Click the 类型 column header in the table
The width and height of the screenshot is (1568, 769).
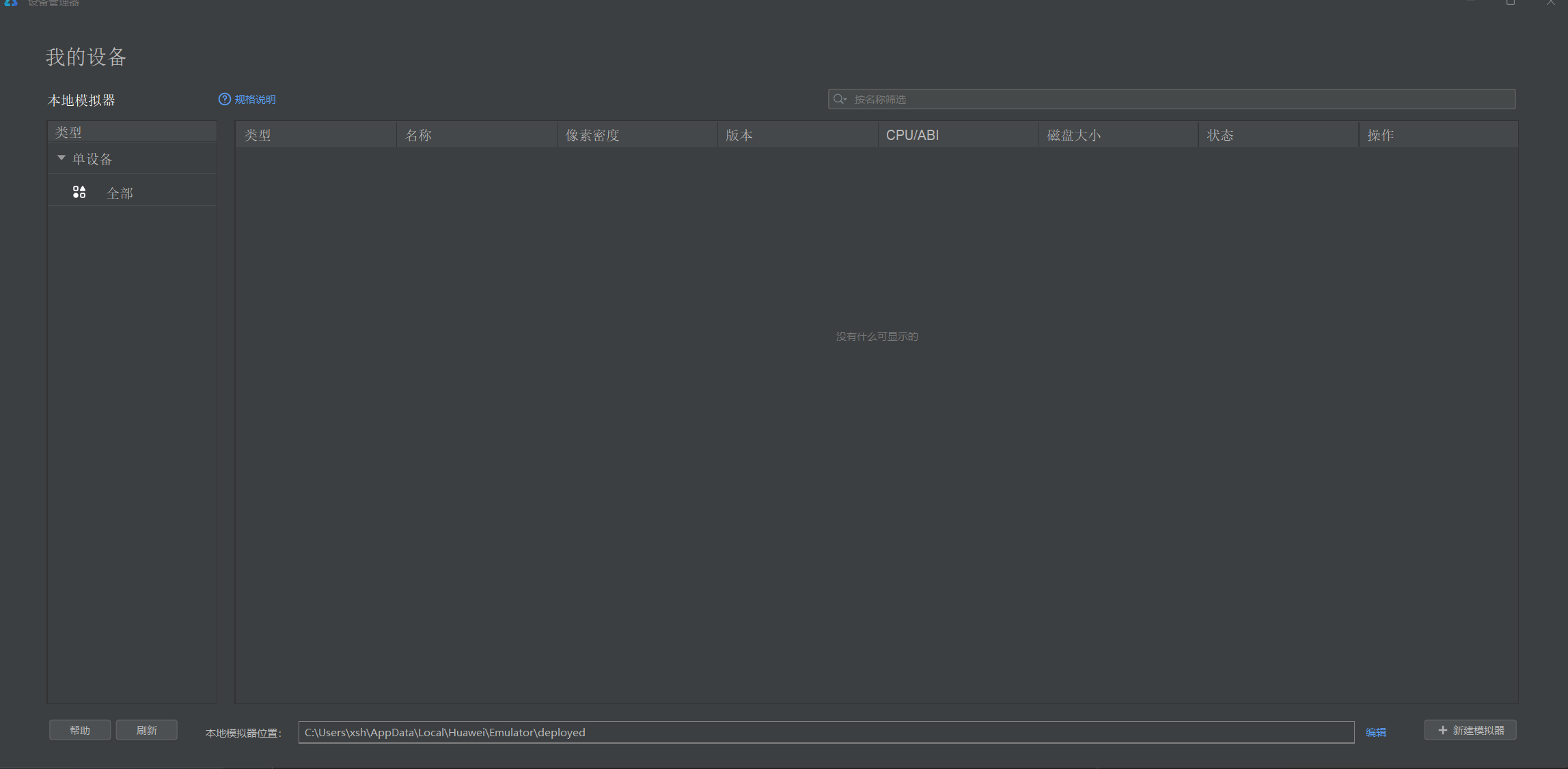pyautogui.click(x=316, y=135)
